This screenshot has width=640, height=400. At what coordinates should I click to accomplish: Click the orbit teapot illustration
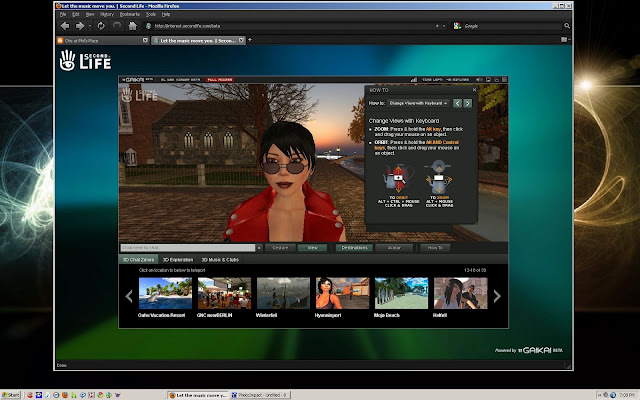(x=398, y=178)
